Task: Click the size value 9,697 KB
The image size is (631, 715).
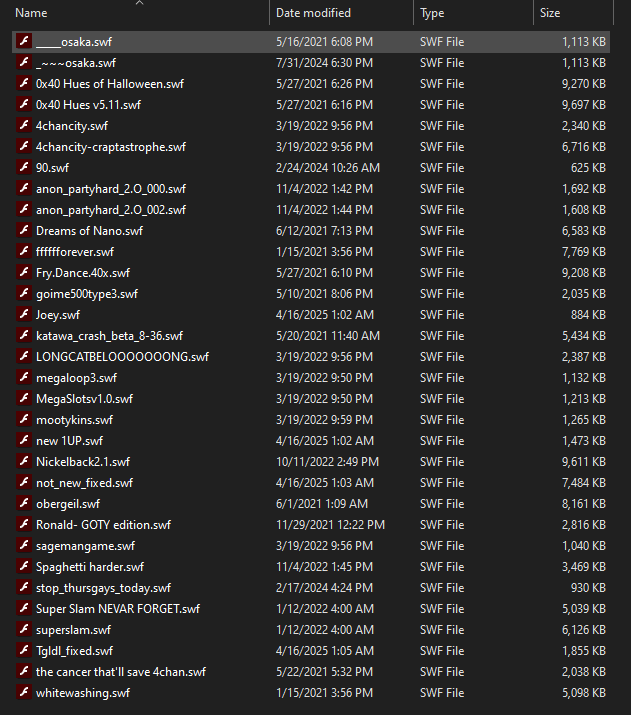Action: tap(584, 104)
